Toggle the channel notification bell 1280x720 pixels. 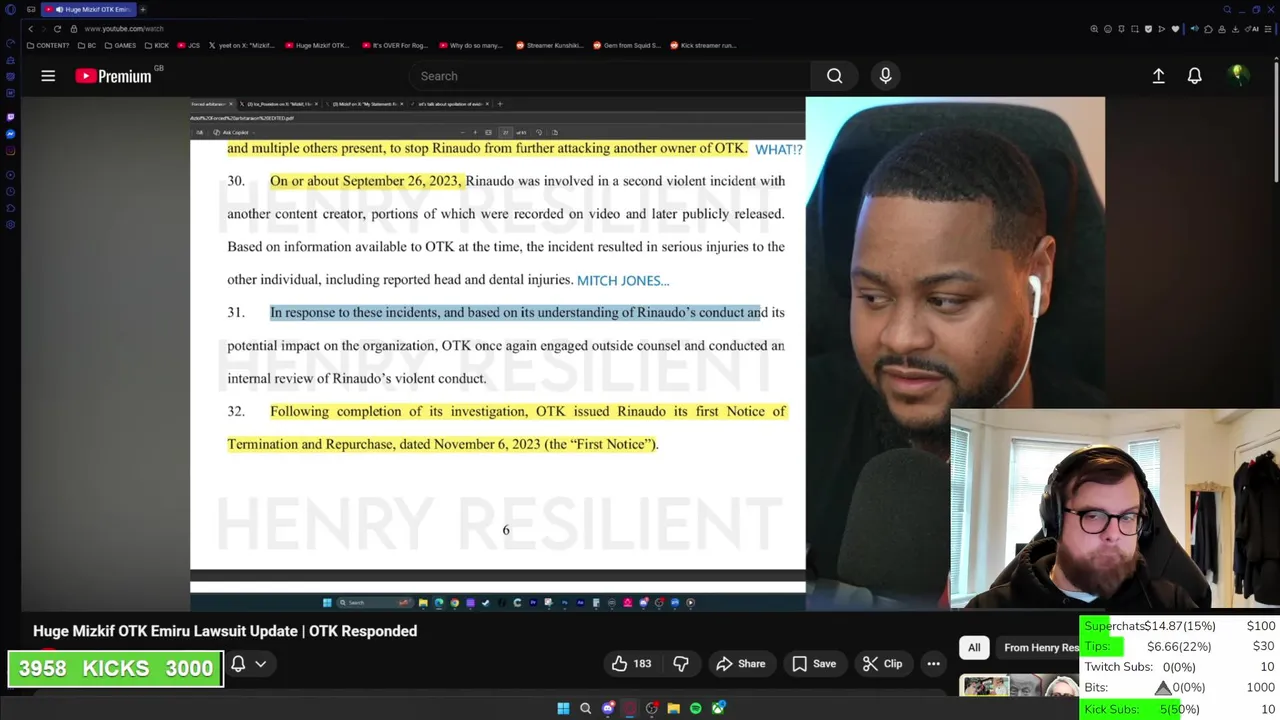[238, 664]
